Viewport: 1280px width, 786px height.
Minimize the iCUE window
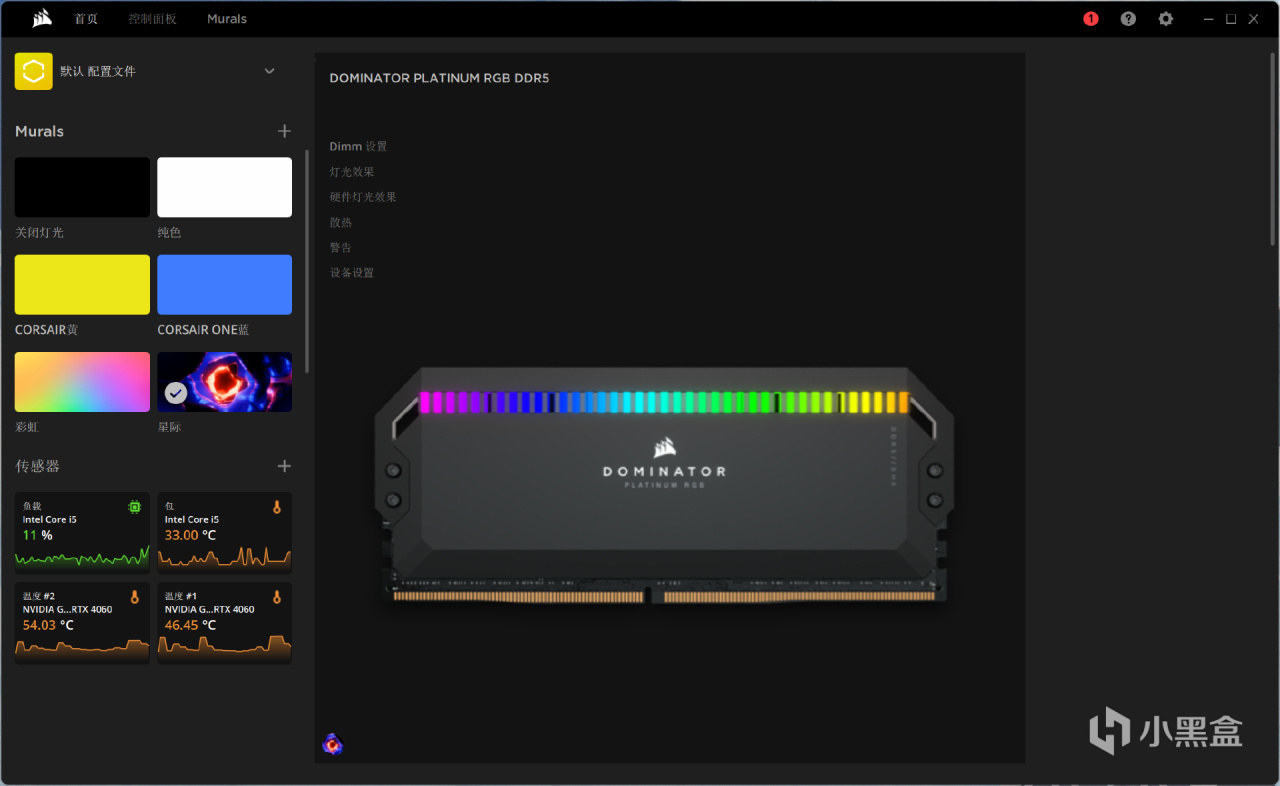pos(1210,19)
